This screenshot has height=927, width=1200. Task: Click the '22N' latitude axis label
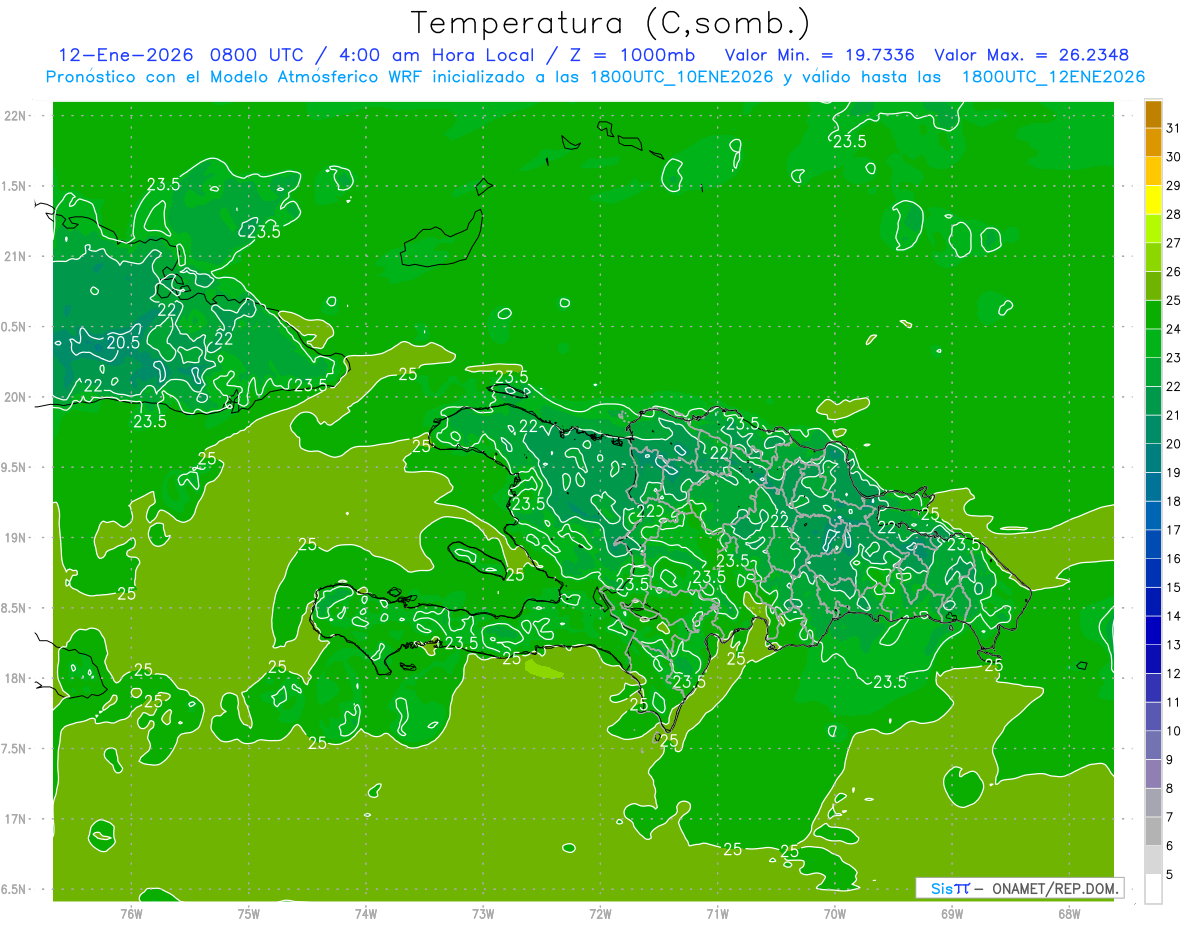point(16,115)
